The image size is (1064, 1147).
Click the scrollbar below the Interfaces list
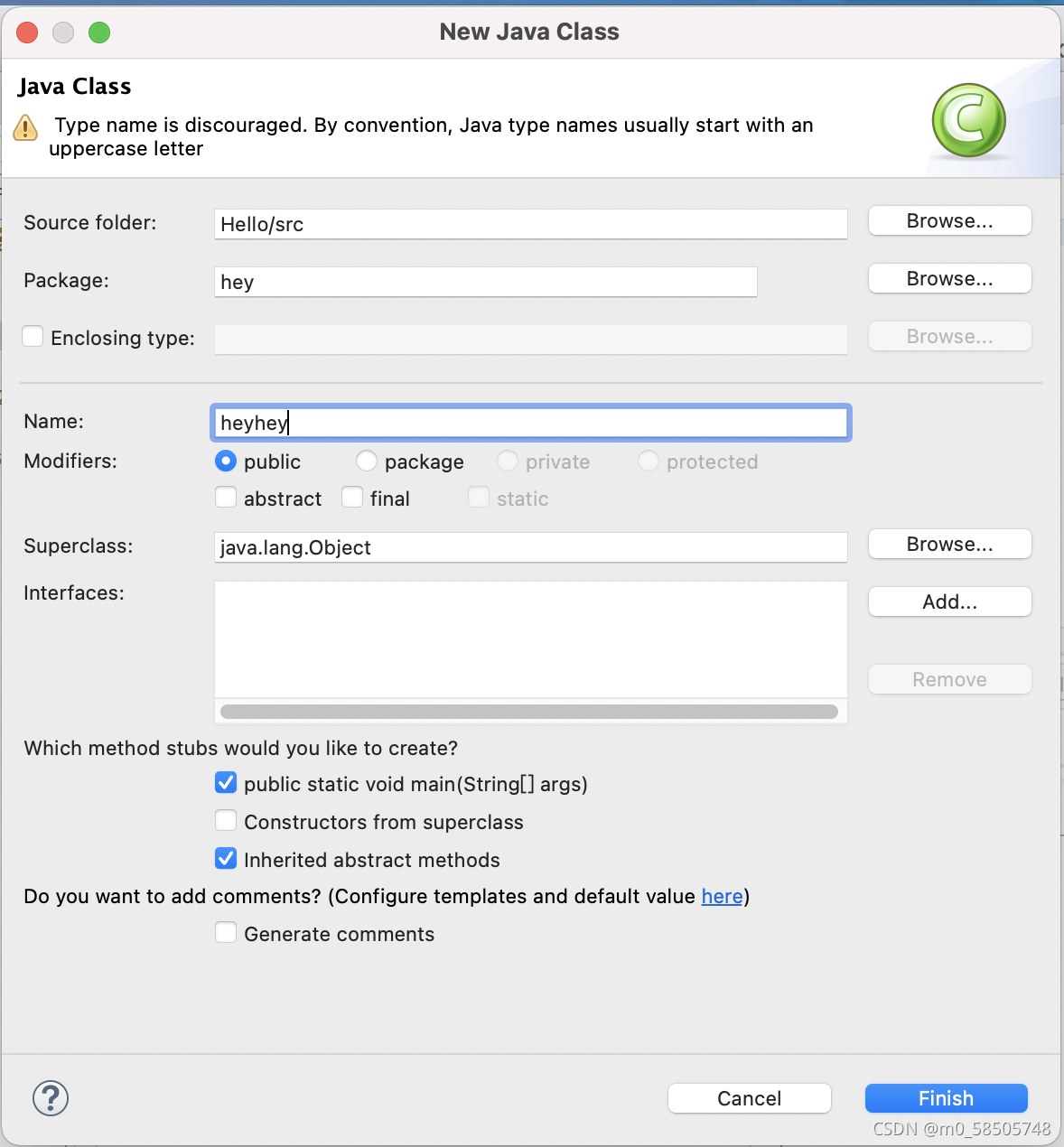tap(530, 712)
